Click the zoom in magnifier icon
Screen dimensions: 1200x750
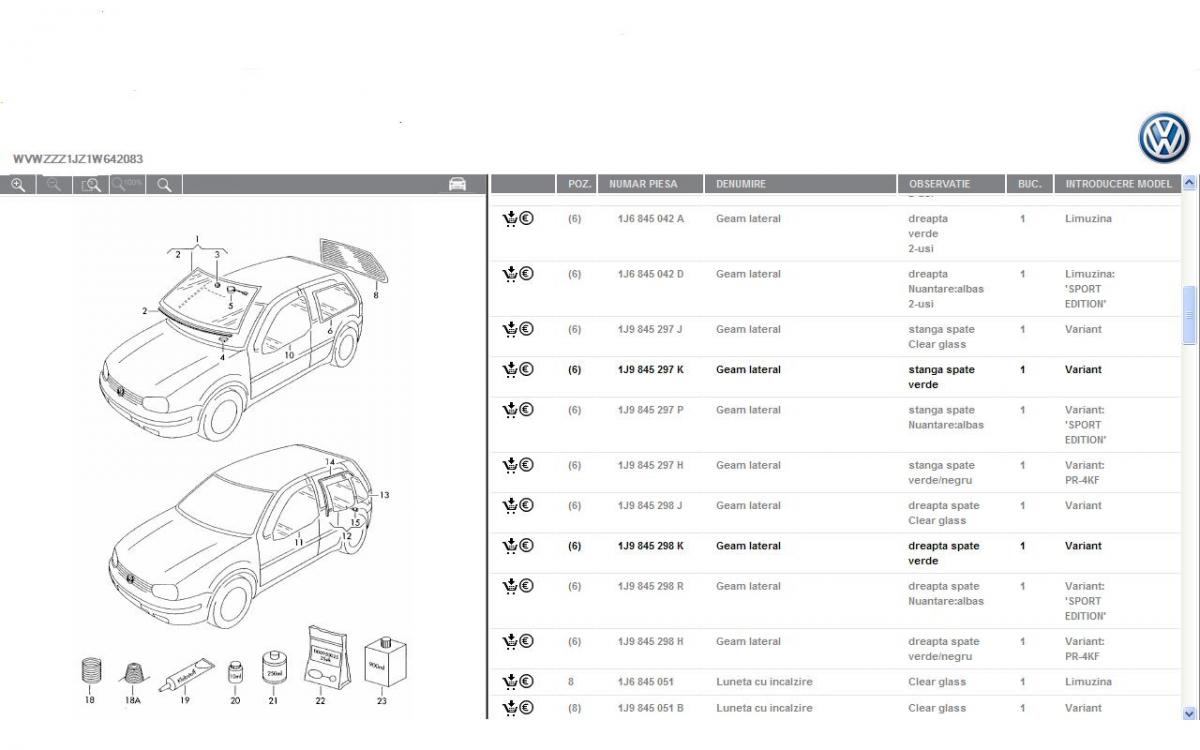(x=18, y=185)
